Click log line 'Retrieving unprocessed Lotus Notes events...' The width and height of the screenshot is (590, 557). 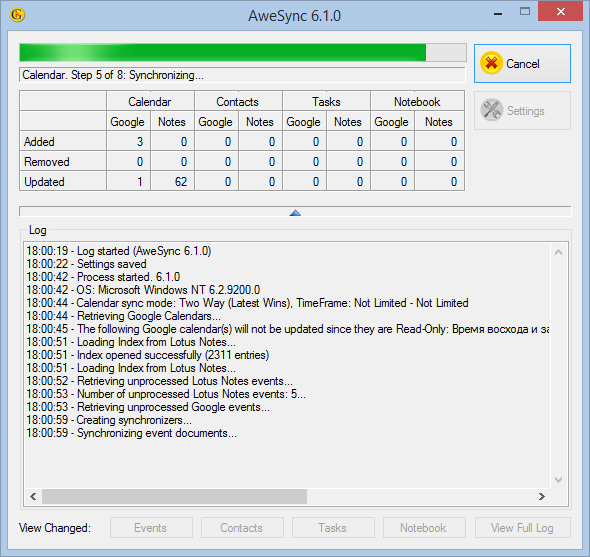(x=160, y=381)
